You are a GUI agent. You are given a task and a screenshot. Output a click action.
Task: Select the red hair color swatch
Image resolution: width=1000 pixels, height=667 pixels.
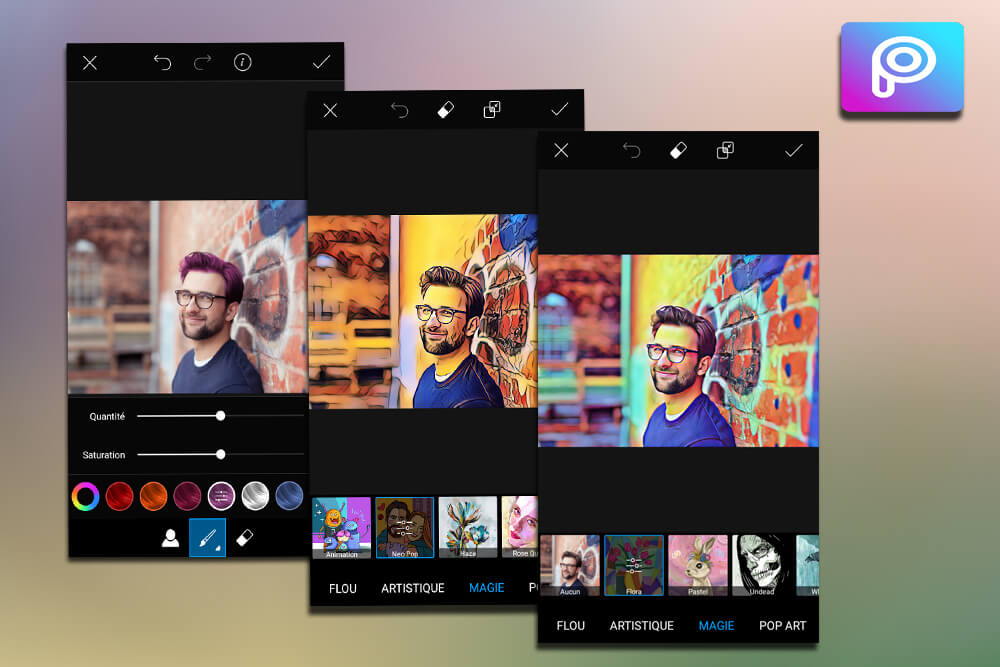(x=120, y=496)
